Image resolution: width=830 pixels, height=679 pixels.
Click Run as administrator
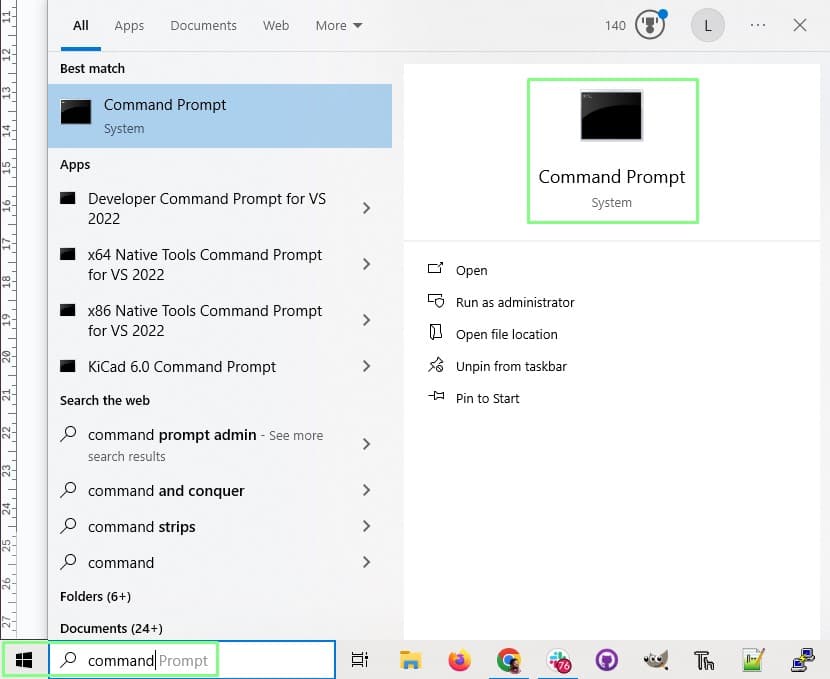[514, 302]
